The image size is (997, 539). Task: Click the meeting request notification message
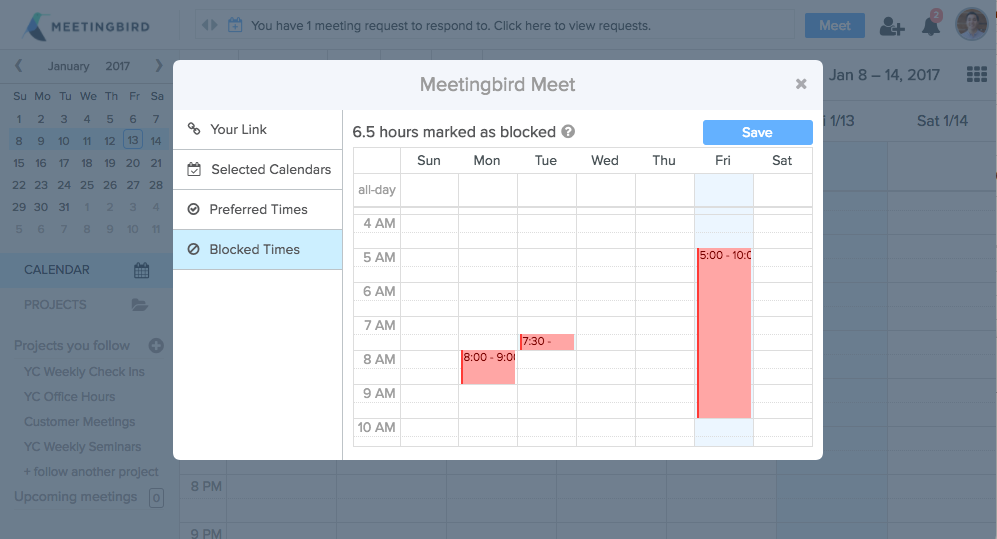point(451,25)
